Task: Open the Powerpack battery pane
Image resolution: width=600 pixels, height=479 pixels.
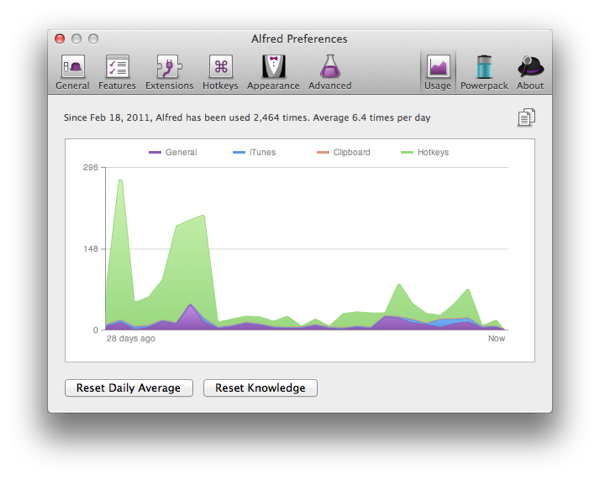Action: [x=484, y=72]
